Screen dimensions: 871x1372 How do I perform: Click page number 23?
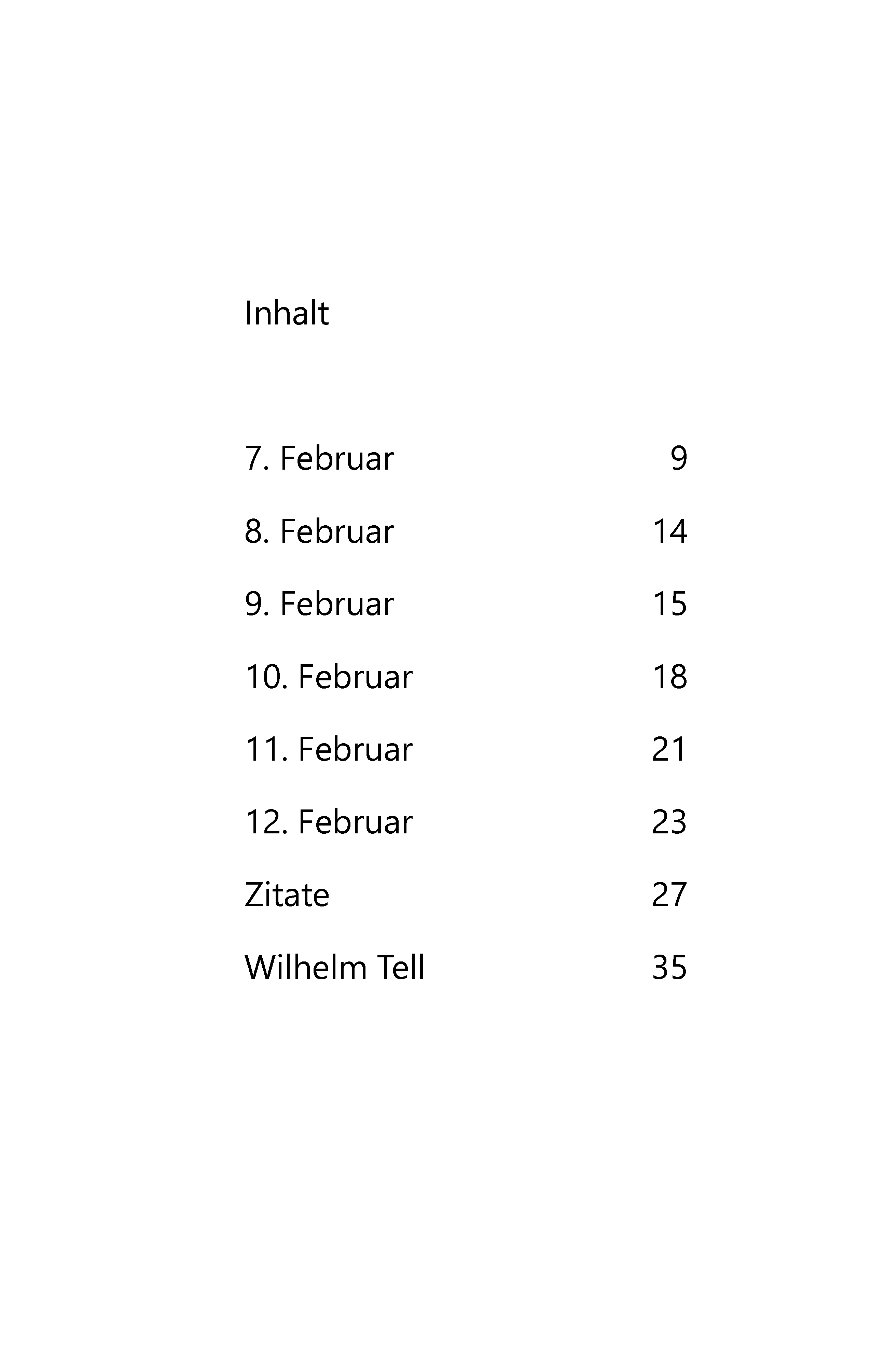tap(669, 822)
